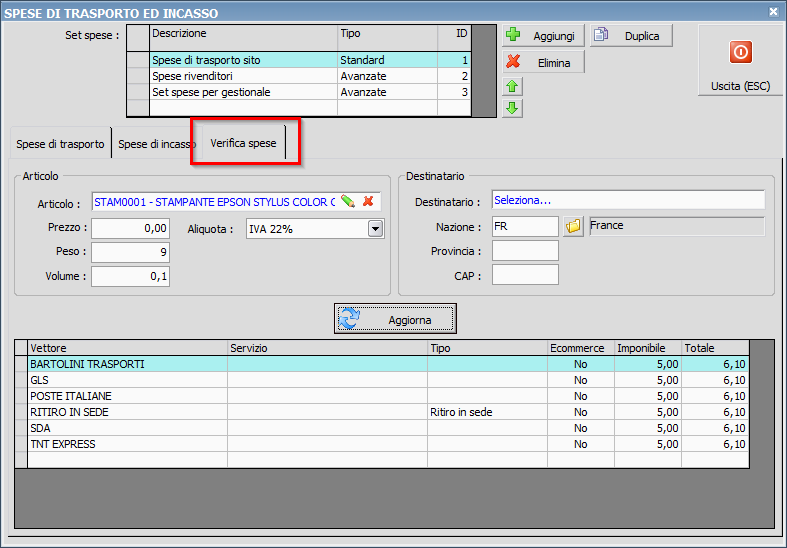Click the Tipo header in Set spese grid
This screenshot has height=548, width=787.
(387, 38)
